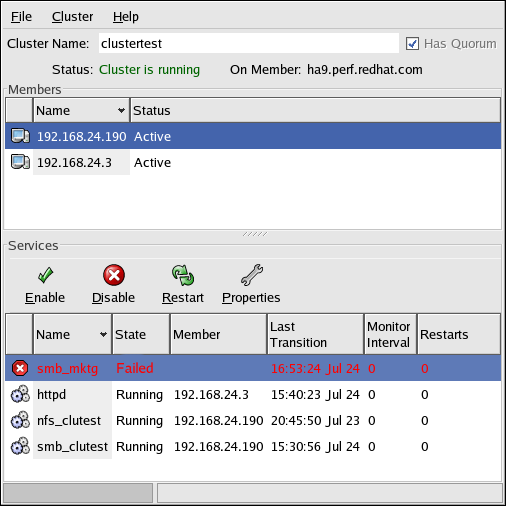
Task: Open the Cluster menu
Action: [73, 17]
